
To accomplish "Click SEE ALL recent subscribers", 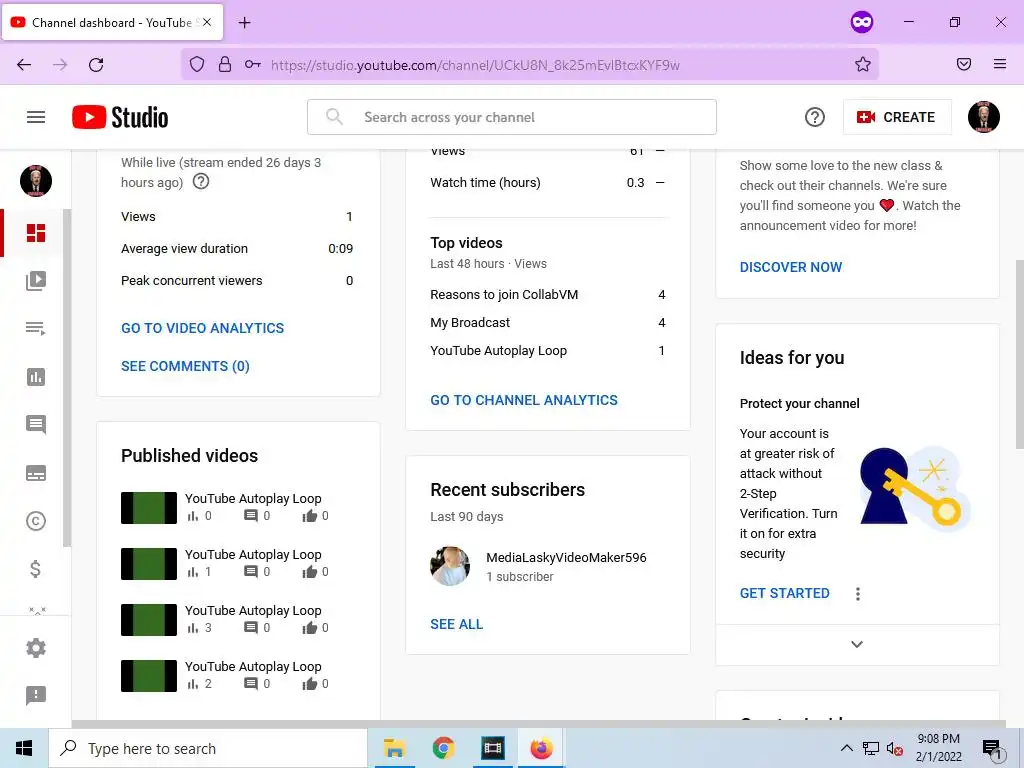I will click(x=456, y=624).
